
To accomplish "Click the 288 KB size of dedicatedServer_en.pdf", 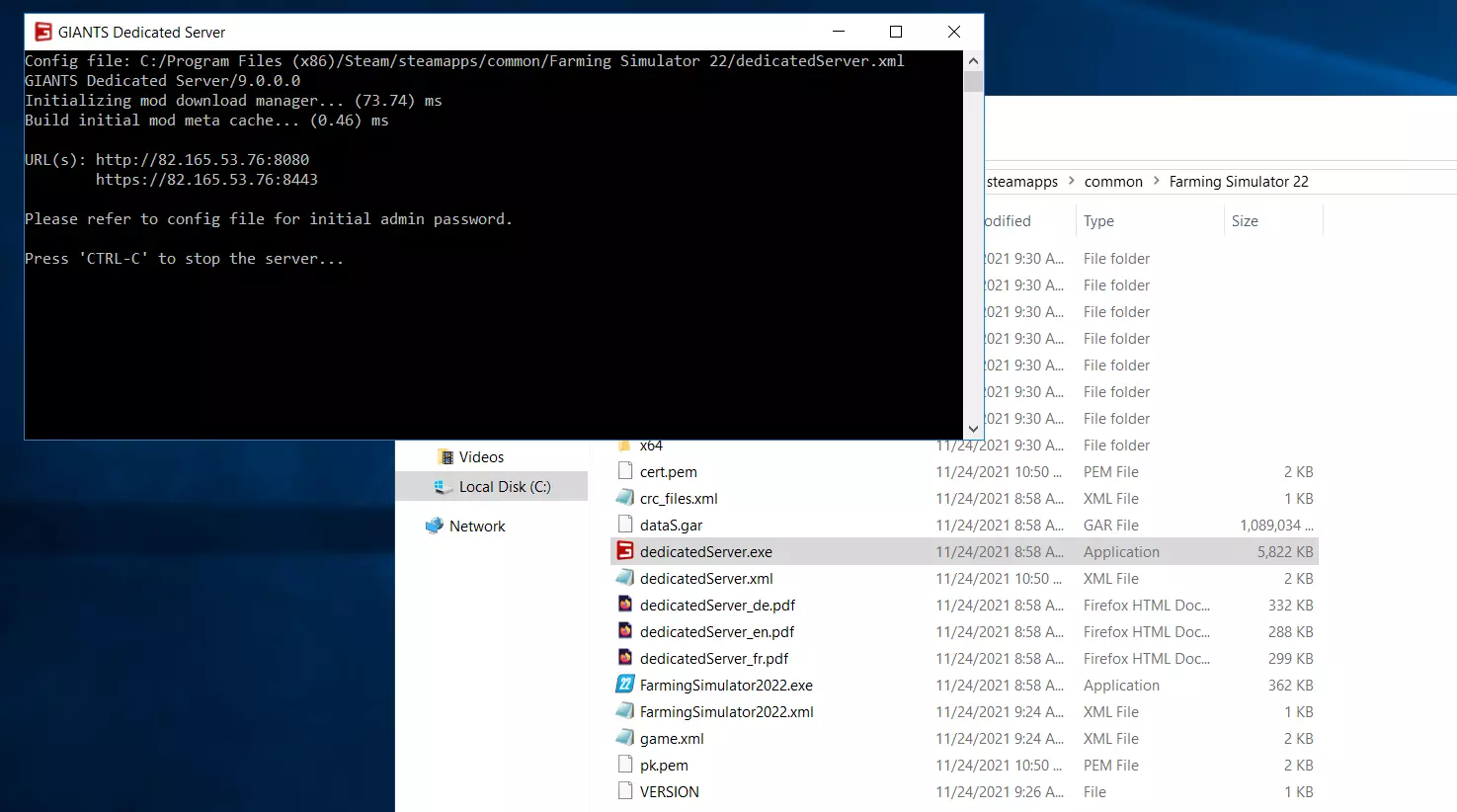I will [x=1291, y=632].
